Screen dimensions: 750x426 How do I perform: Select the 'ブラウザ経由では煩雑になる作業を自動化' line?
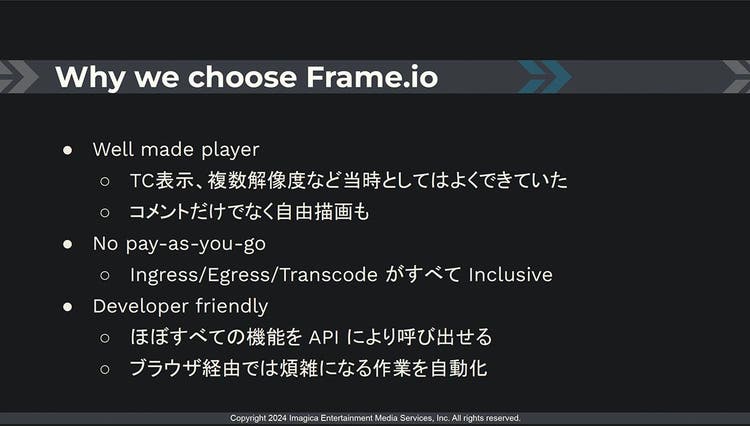(309, 369)
